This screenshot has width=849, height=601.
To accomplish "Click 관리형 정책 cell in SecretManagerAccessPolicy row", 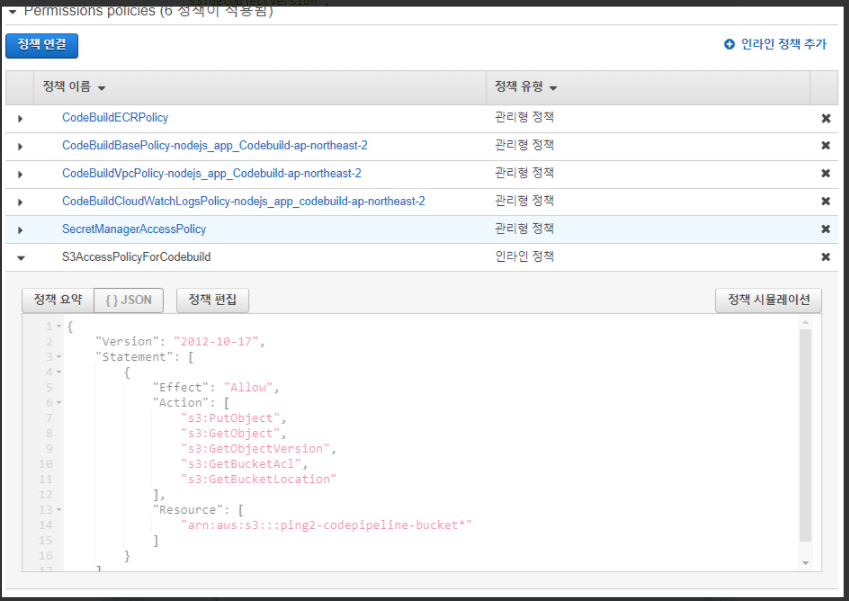I will 524,228.
